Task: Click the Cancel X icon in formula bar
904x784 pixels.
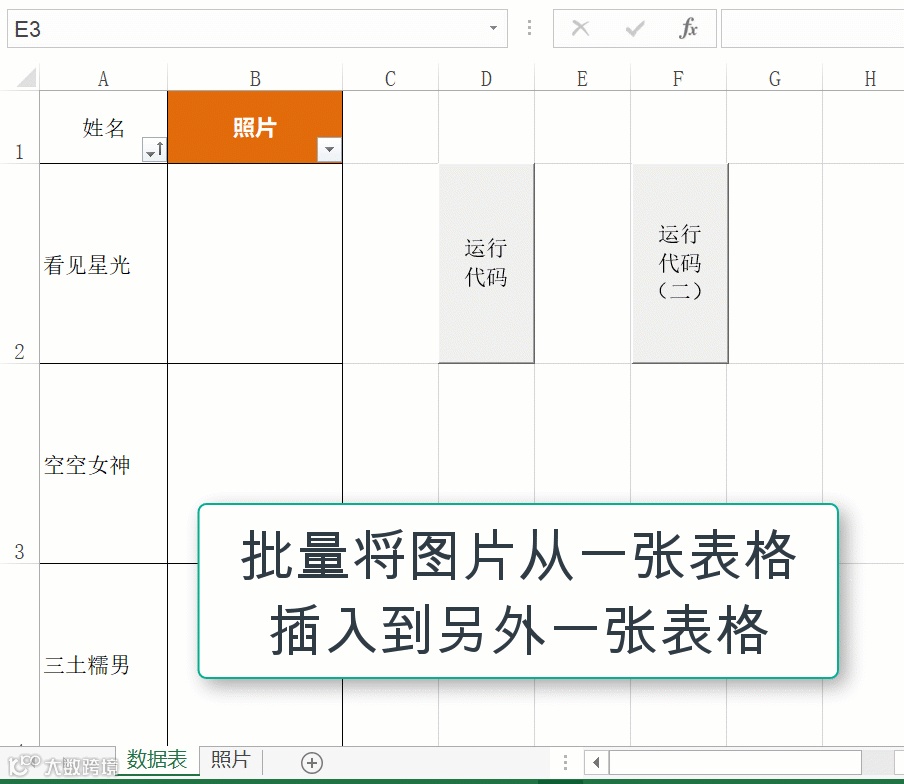Action: [580, 28]
